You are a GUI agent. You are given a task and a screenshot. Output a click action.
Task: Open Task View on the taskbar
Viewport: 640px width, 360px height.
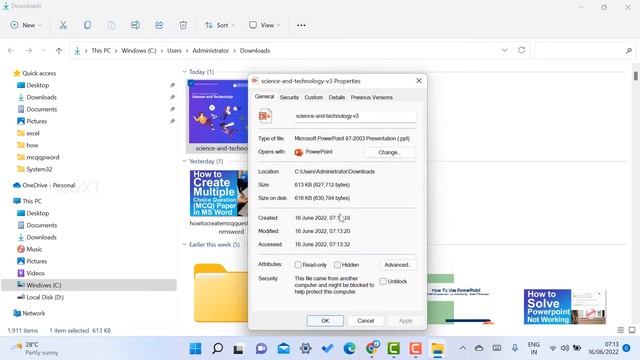click(x=239, y=349)
